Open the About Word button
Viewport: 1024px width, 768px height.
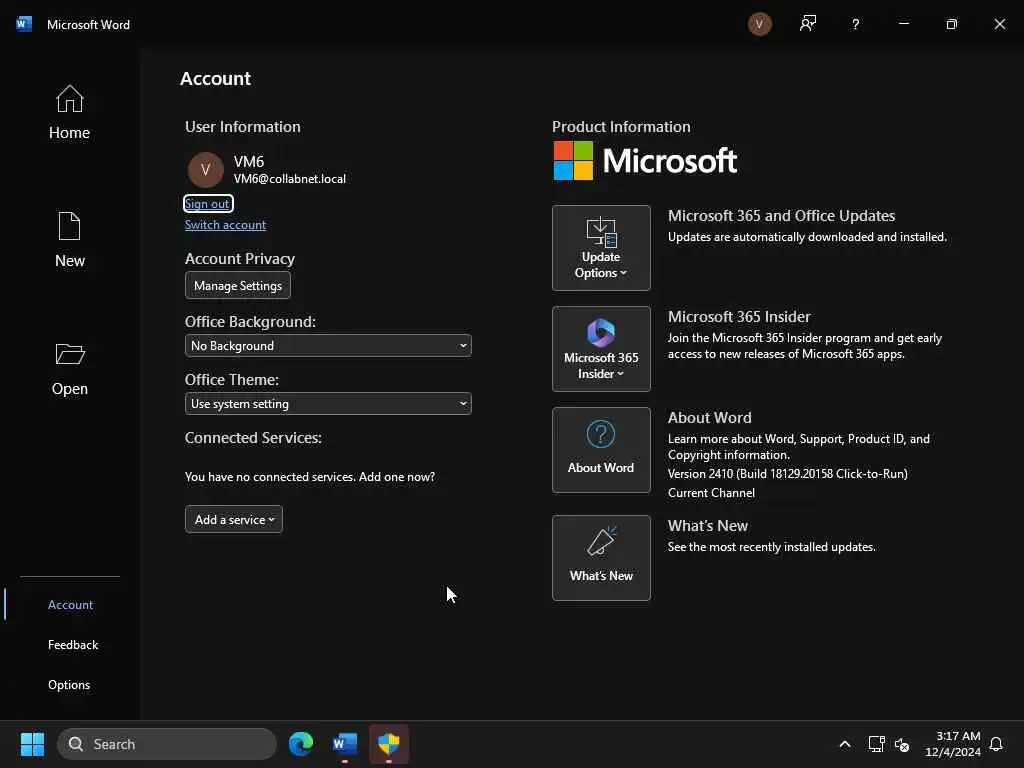(x=601, y=450)
